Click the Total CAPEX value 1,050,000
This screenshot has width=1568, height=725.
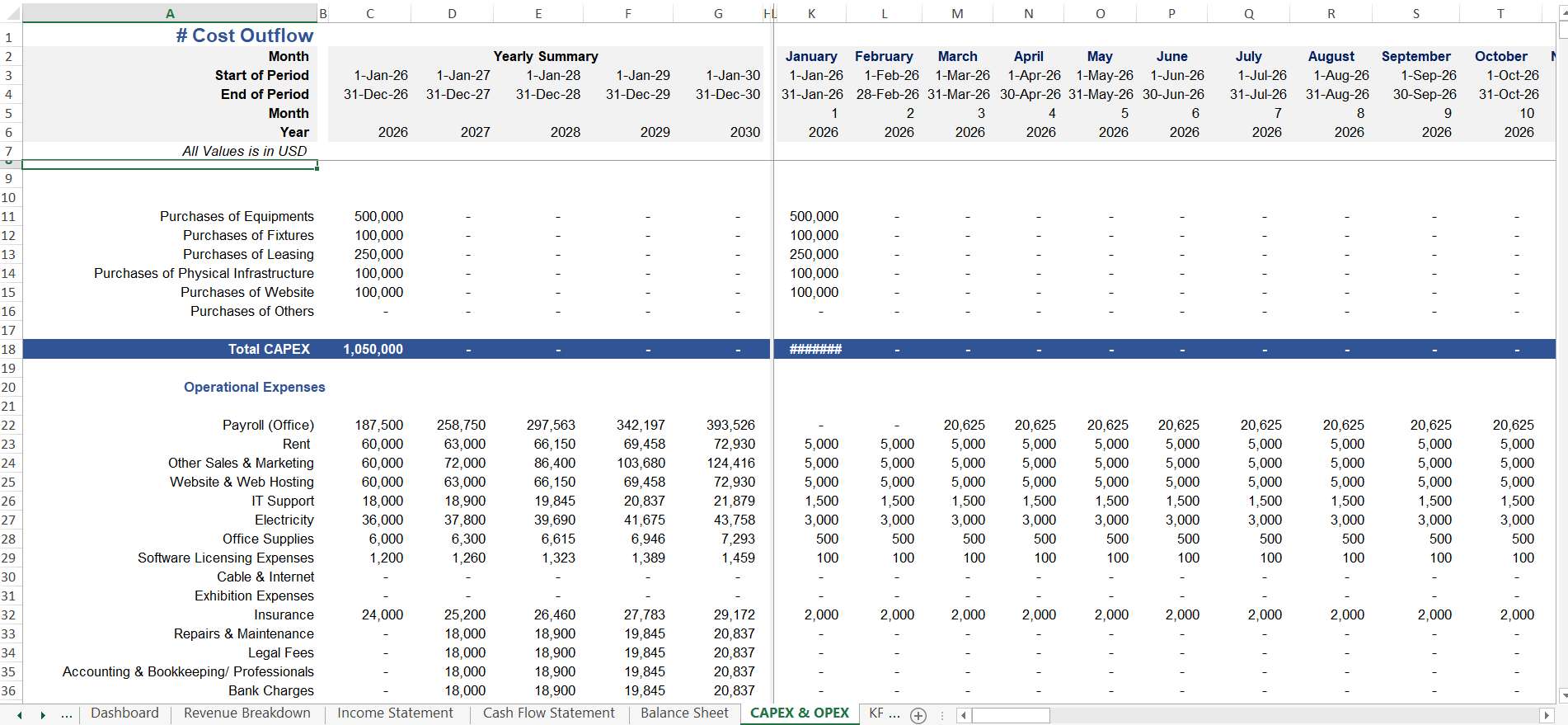[x=373, y=350]
